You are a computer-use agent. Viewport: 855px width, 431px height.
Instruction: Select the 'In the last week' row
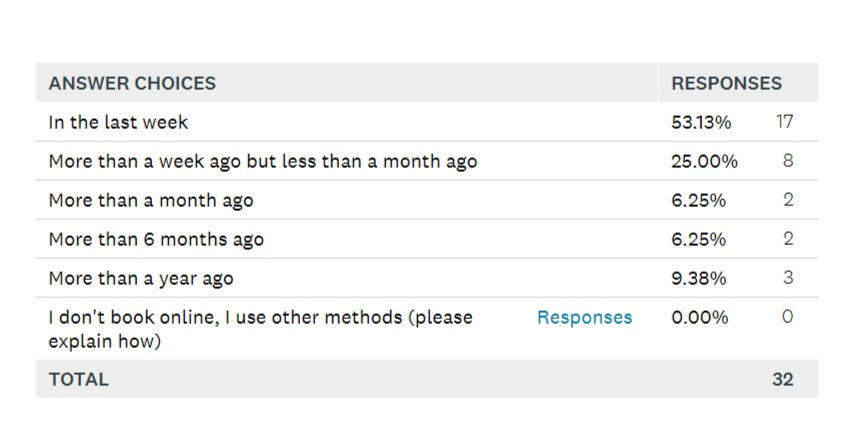pyautogui.click(x=118, y=122)
